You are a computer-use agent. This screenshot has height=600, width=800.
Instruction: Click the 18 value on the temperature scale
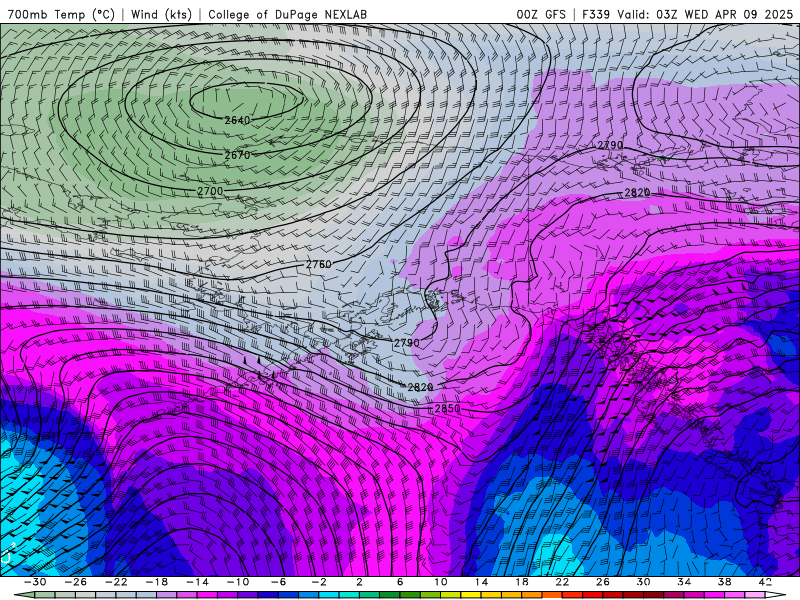pyautogui.click(x=521, y=582)
